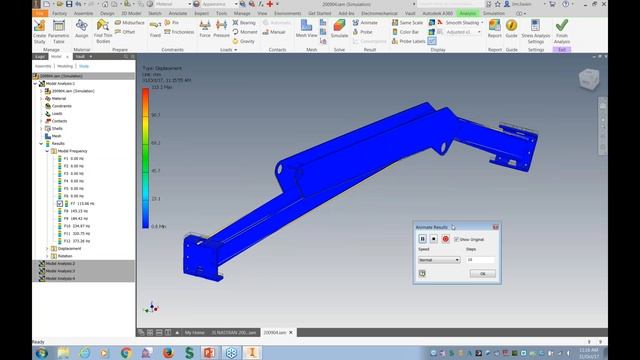
Task: Select the F12 373.26 Hz result
Action: pos(77,241)
